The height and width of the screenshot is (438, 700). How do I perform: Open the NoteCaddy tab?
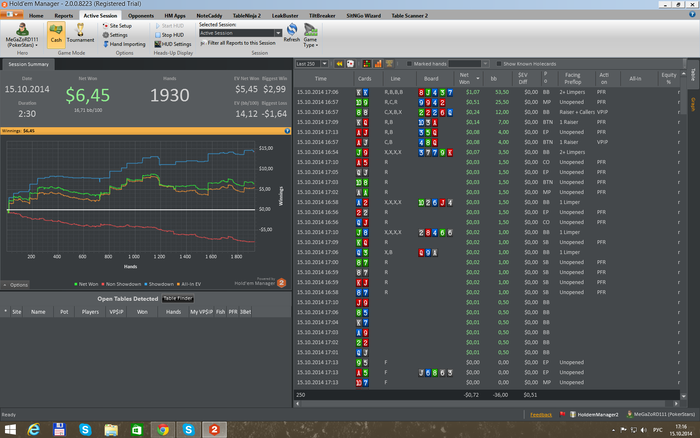(x=209, y=16)
